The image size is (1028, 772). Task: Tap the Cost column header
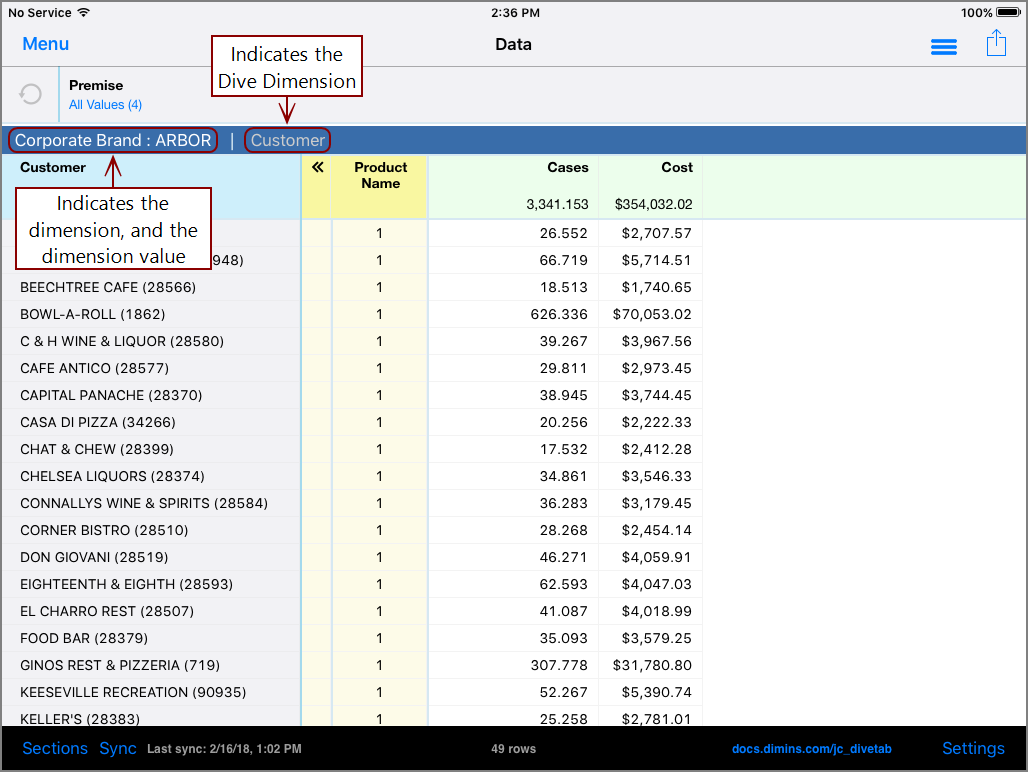pyautogui.click(x=676, y=168)
